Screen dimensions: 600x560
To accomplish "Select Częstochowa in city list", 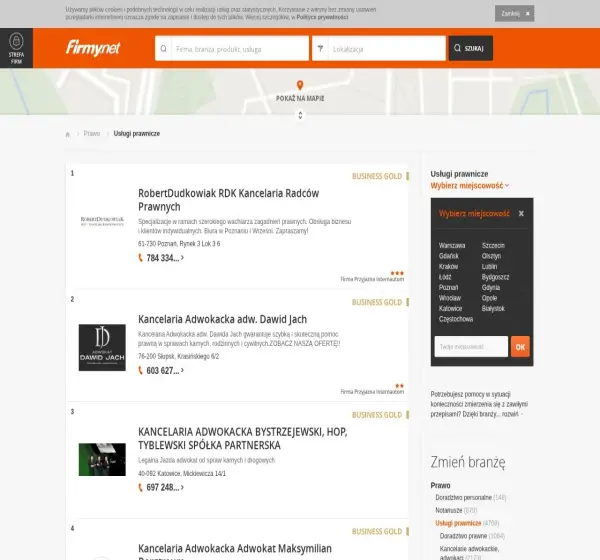I will (x=456, y=319).
